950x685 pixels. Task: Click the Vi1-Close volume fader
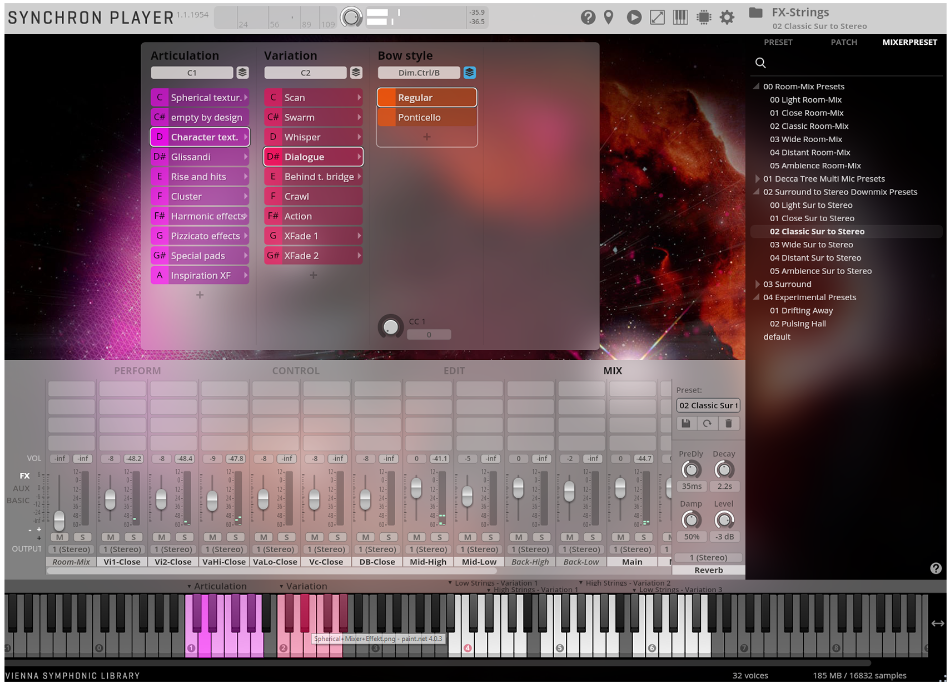click(110, 500)
